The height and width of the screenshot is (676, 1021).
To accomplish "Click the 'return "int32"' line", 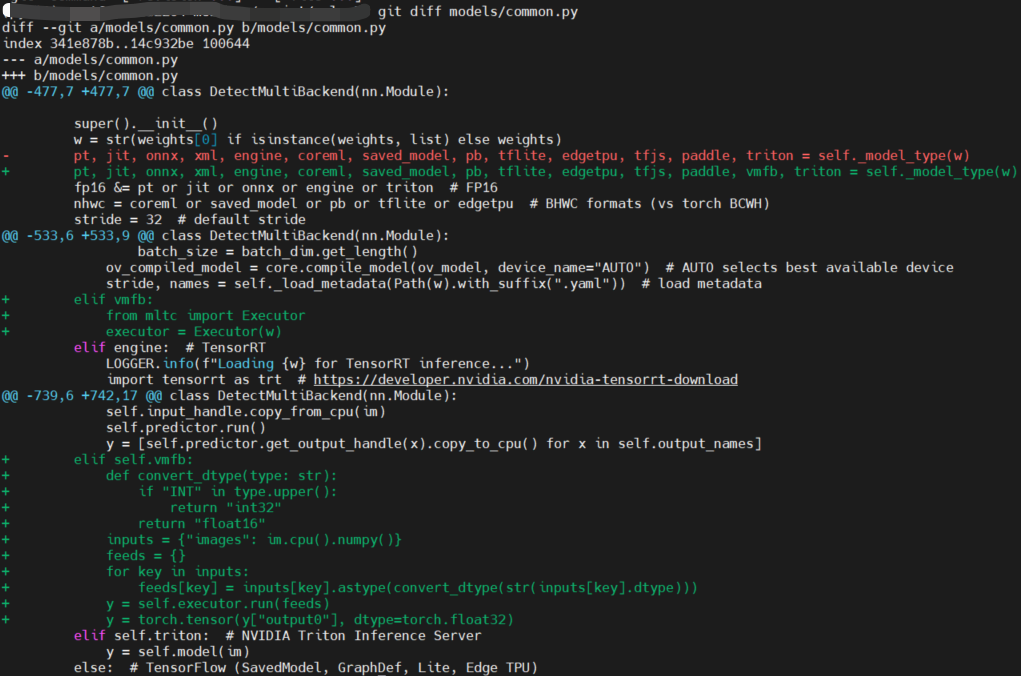I will [225, 508].
